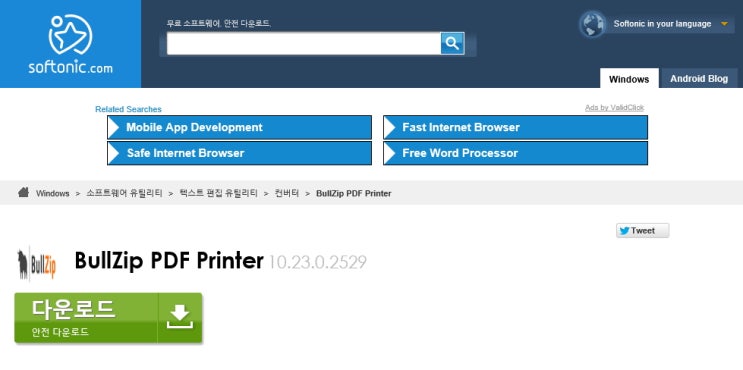743x370 pixels.
Task: Click the globe language icon
Action: [x=592, y=24]
